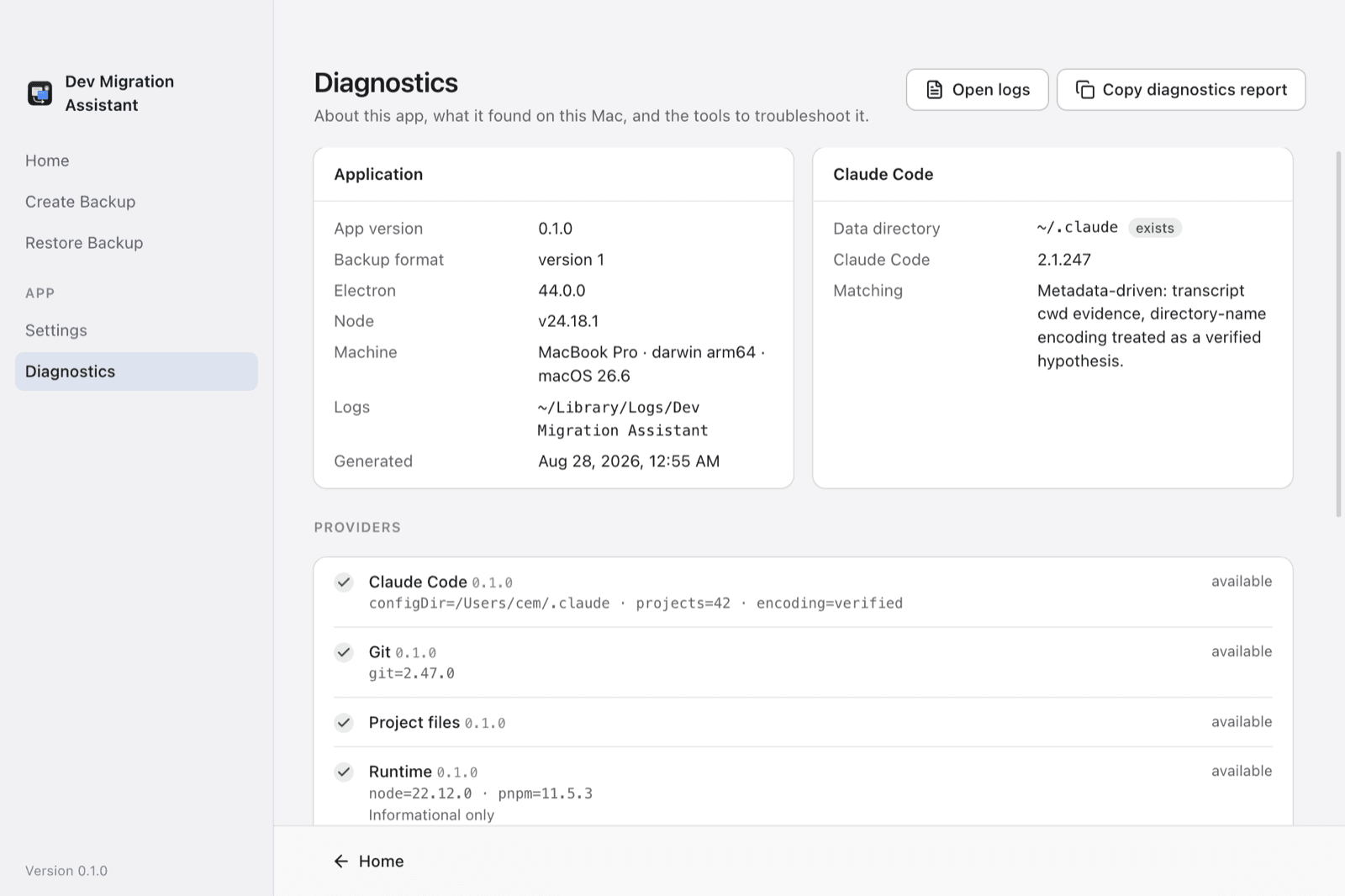Click the logs path ~/Library/Logs/Dev Migration Assistant
The height and width of the screenshot is (896, 1345).
point(623,419)
